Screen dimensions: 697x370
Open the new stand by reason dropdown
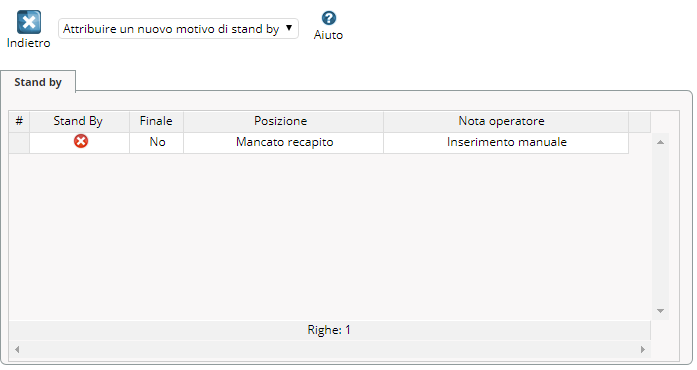pos(178,29)
